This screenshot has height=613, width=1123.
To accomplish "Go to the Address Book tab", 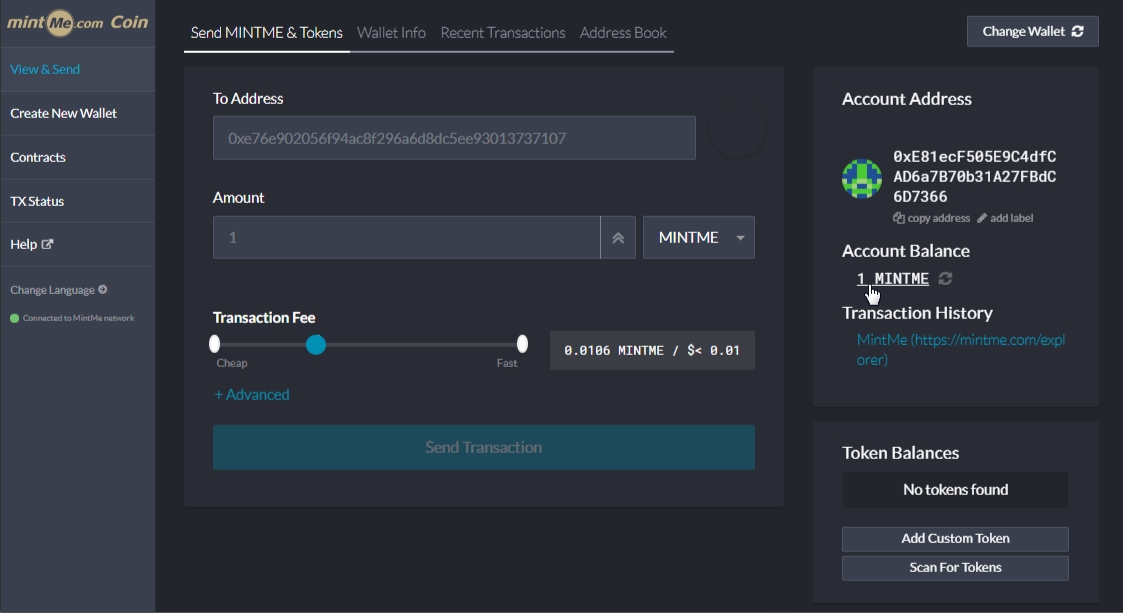I will click(623, 33).
